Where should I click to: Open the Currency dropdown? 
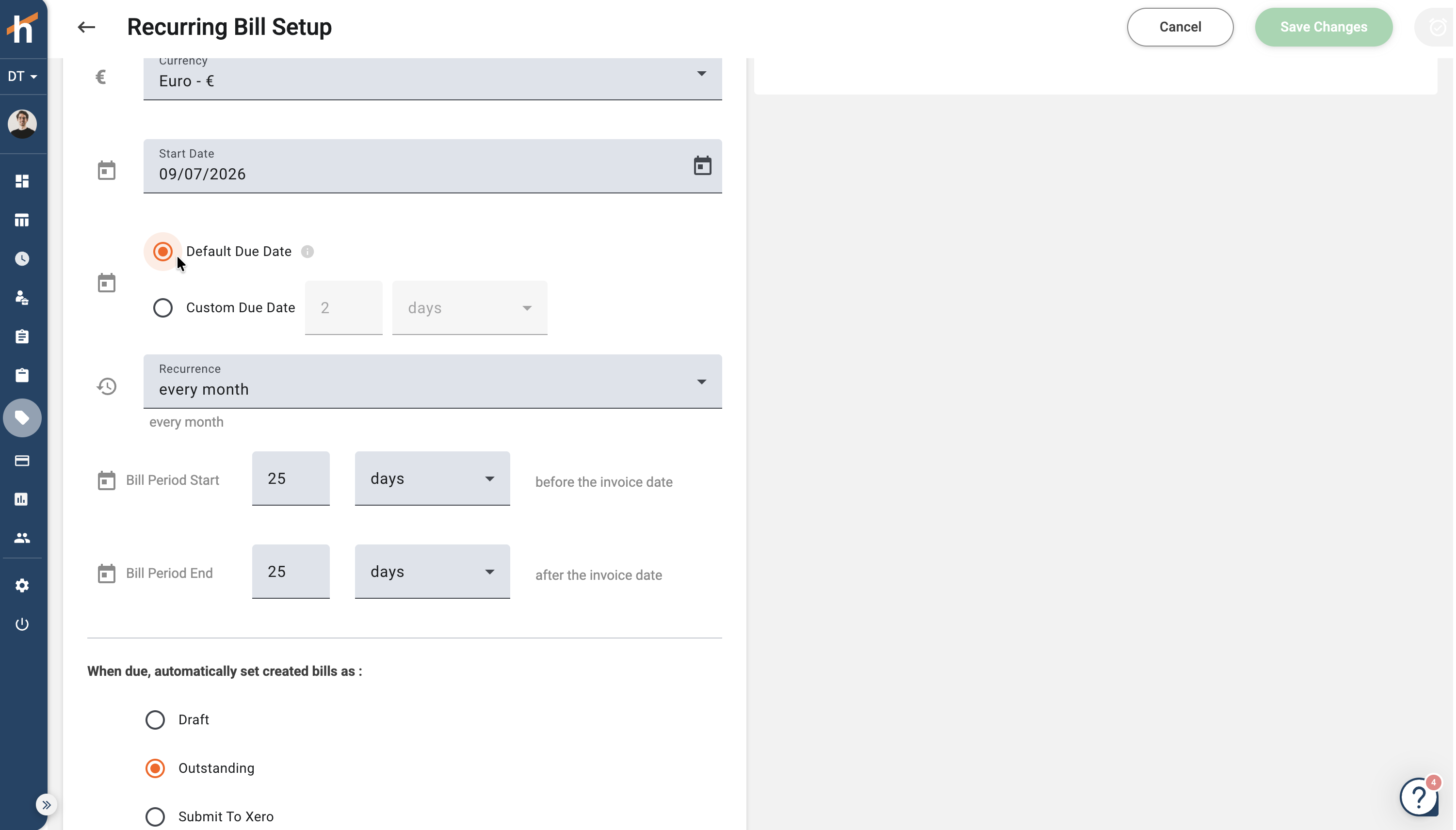tap(432, 79)
